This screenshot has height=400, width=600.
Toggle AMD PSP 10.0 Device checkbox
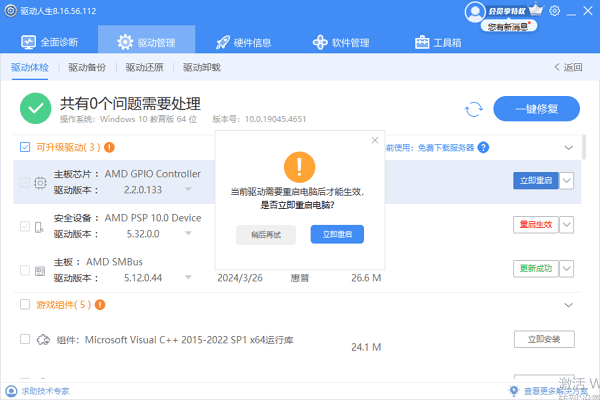coord(25,226)
